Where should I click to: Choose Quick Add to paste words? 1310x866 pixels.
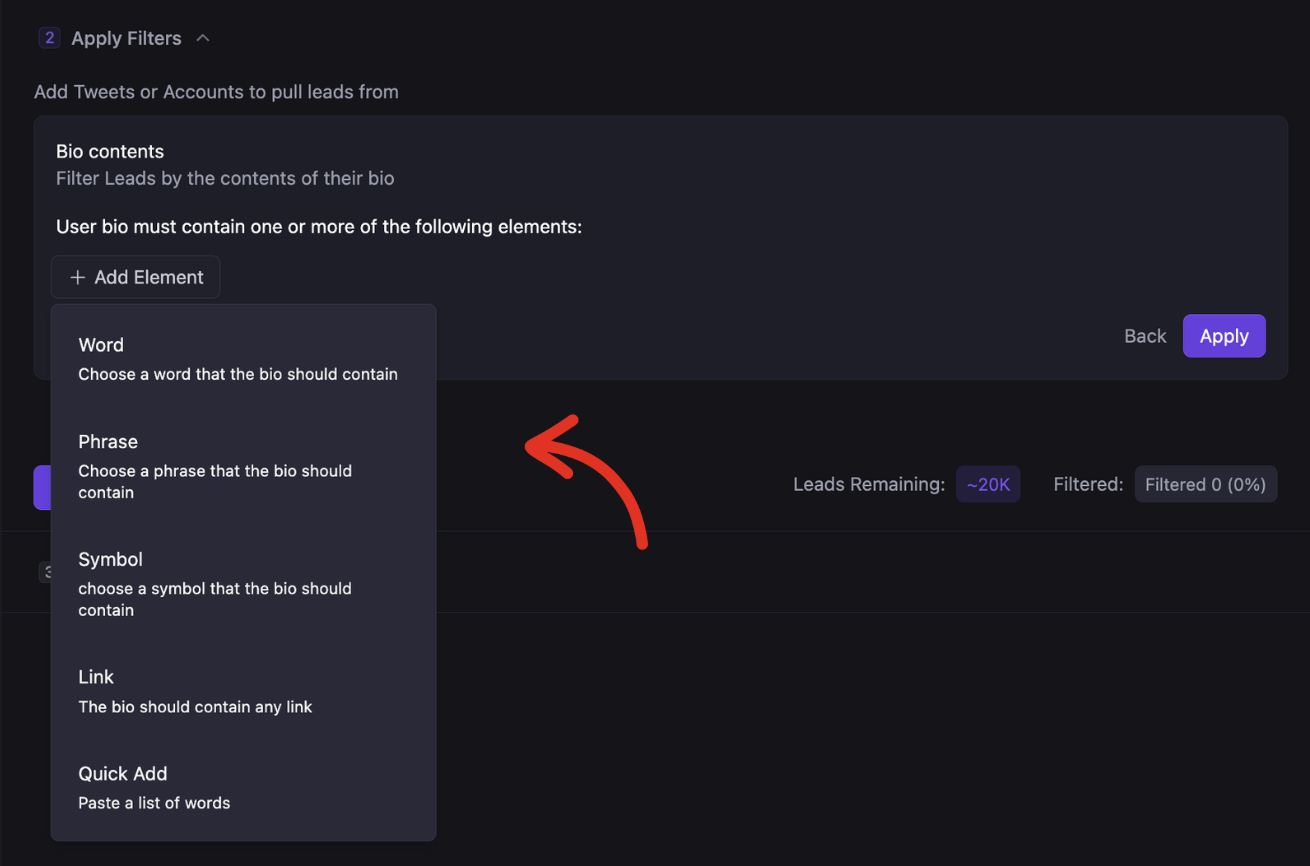pos(123,774)
